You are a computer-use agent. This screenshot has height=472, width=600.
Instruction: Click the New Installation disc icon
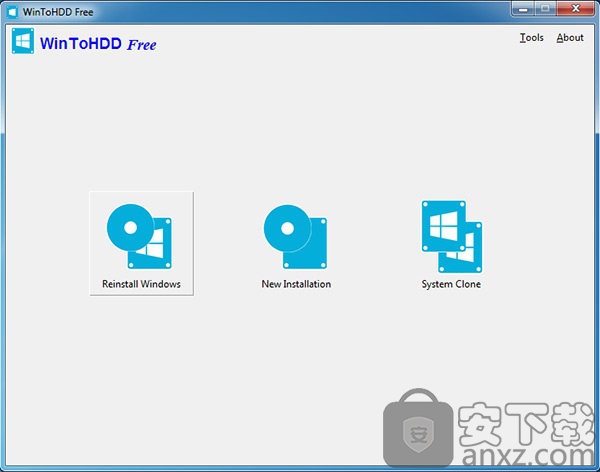click(x=295, y=237)
